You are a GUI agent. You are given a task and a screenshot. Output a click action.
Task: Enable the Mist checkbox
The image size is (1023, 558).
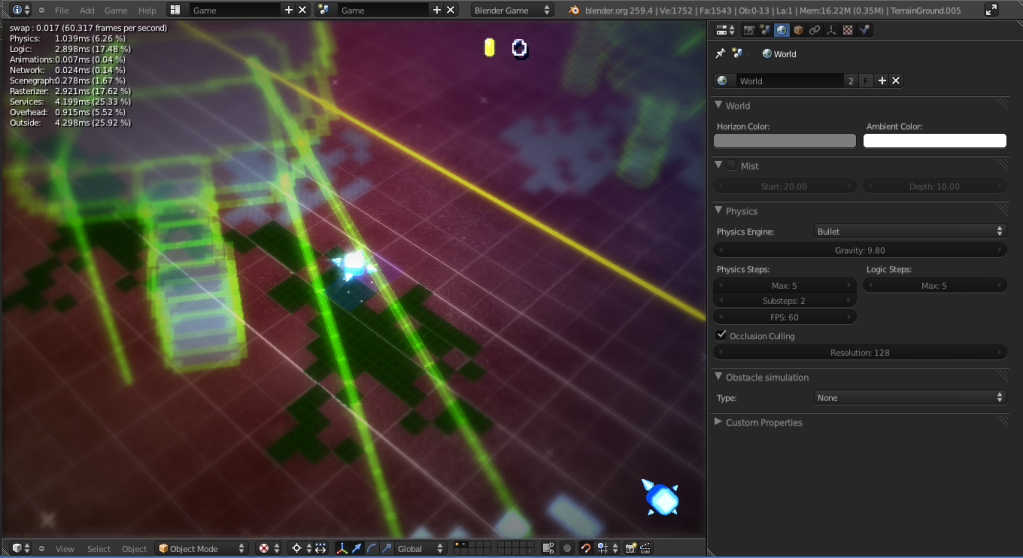[731, 165]
